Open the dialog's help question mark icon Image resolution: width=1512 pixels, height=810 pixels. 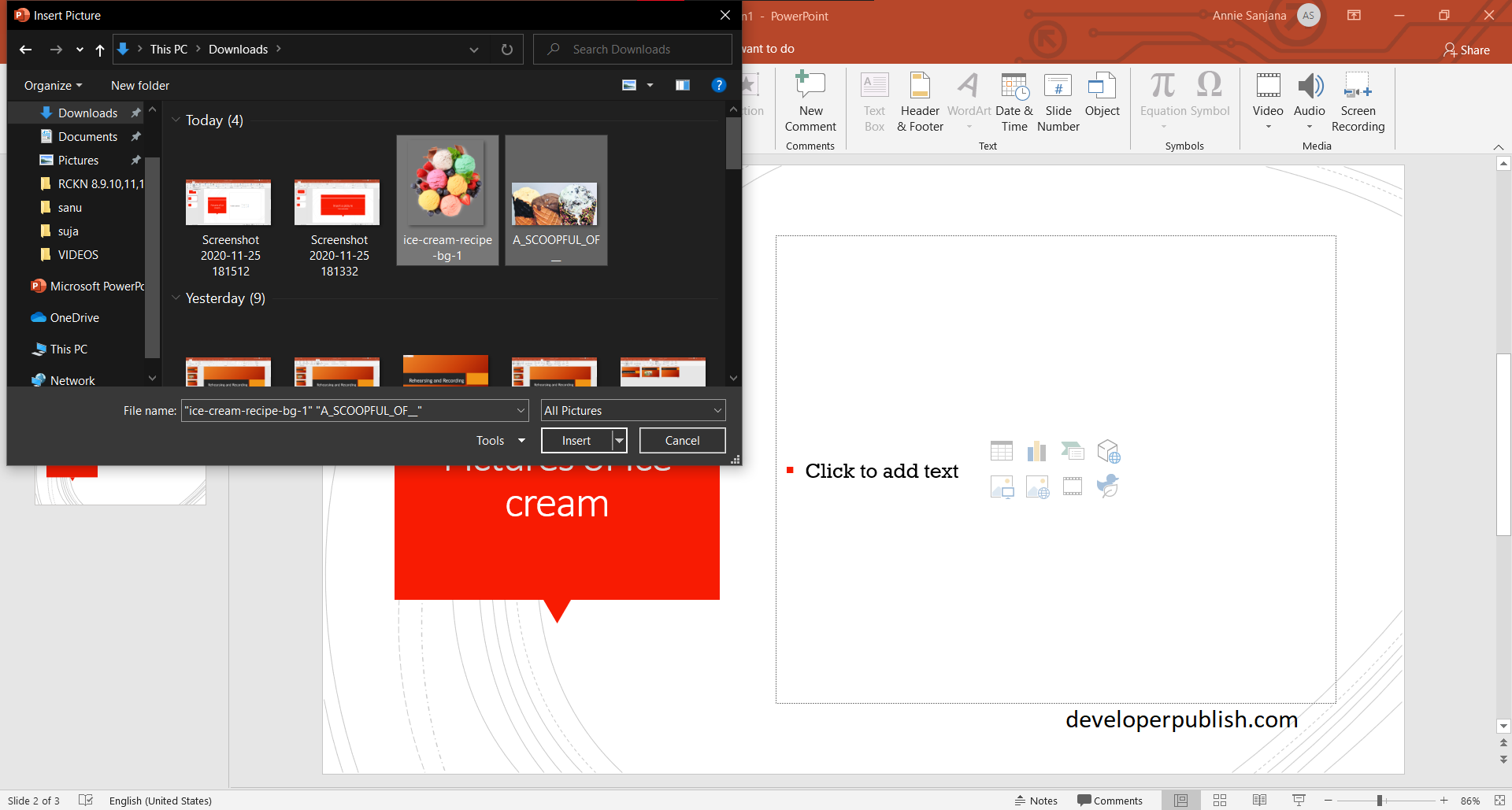pyautogui.click(x=719, y=85)
